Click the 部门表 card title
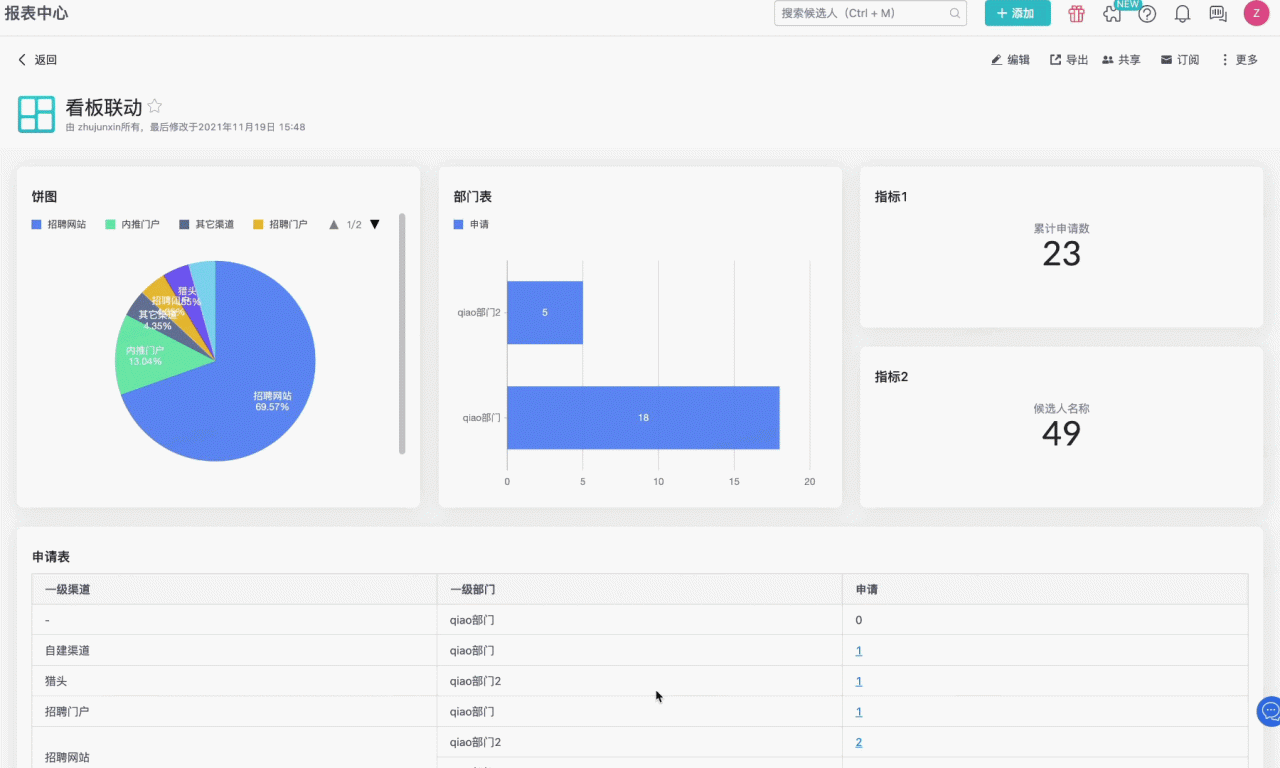1280x768 pixels. click(x=473, y=197)
